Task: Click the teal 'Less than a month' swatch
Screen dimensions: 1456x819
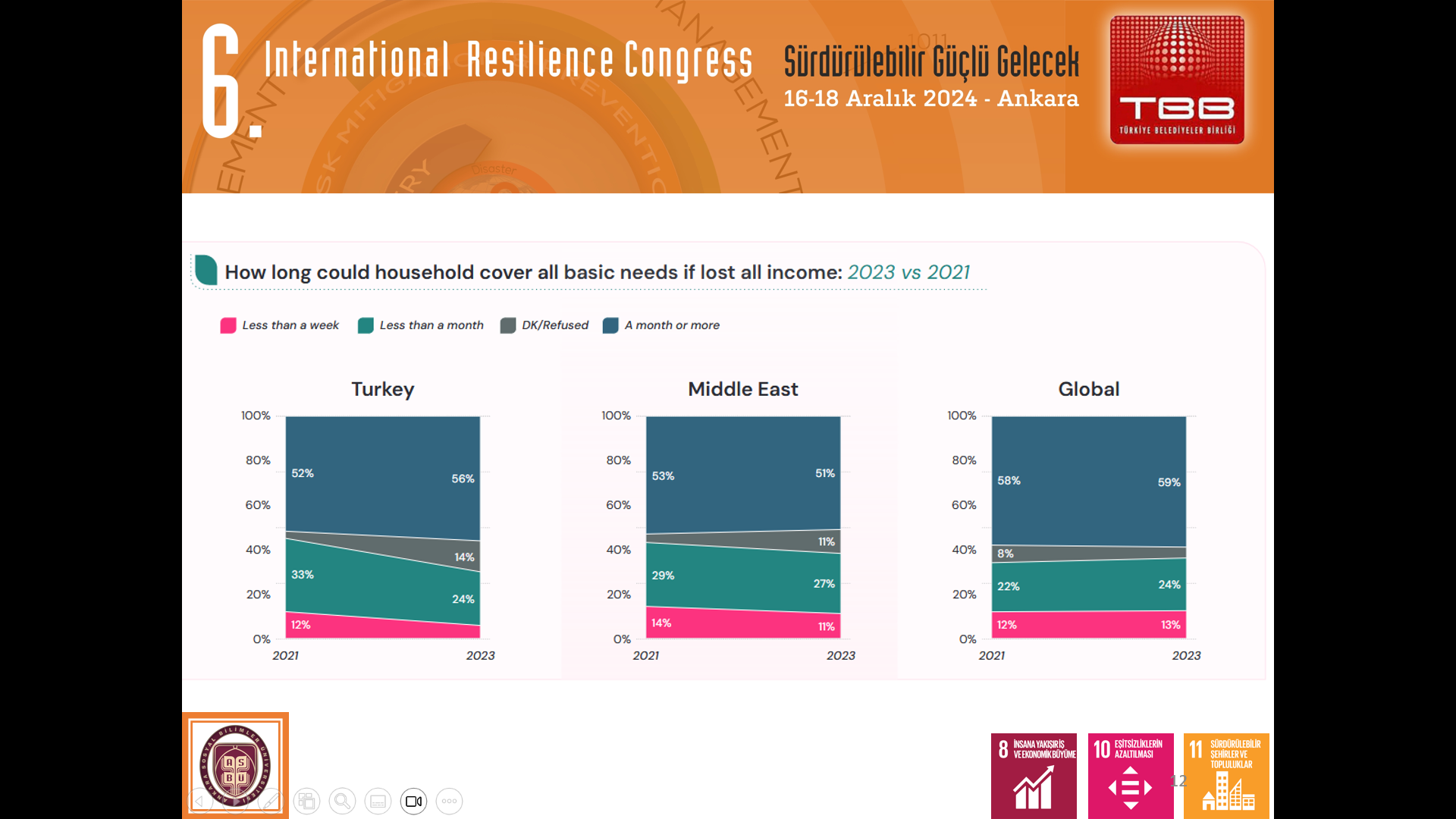Action: (x=366, y=325)
